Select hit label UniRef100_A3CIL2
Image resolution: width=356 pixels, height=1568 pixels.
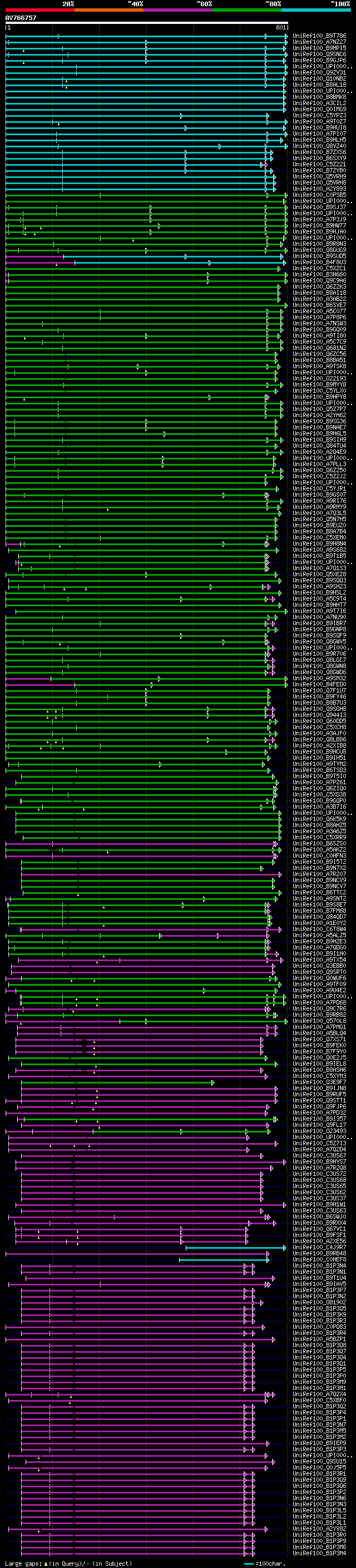tap(319, 103)
